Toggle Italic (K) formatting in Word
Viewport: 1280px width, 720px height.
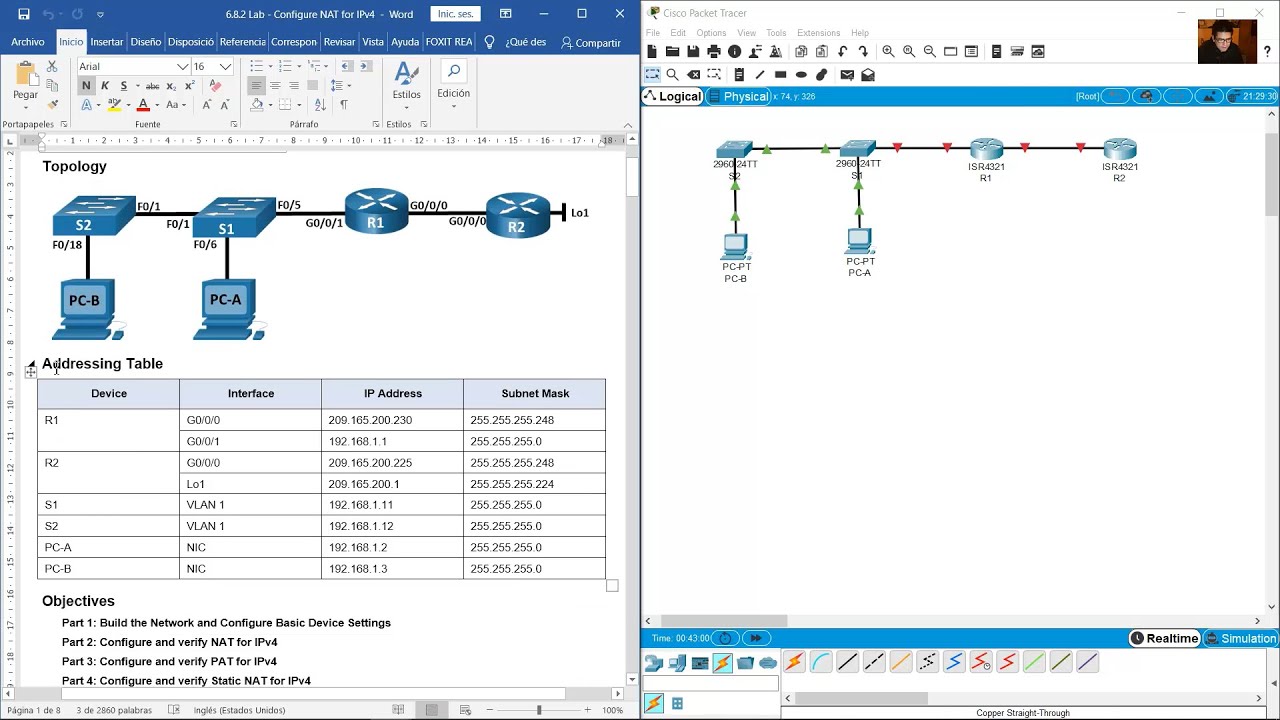tap(105, 85)
